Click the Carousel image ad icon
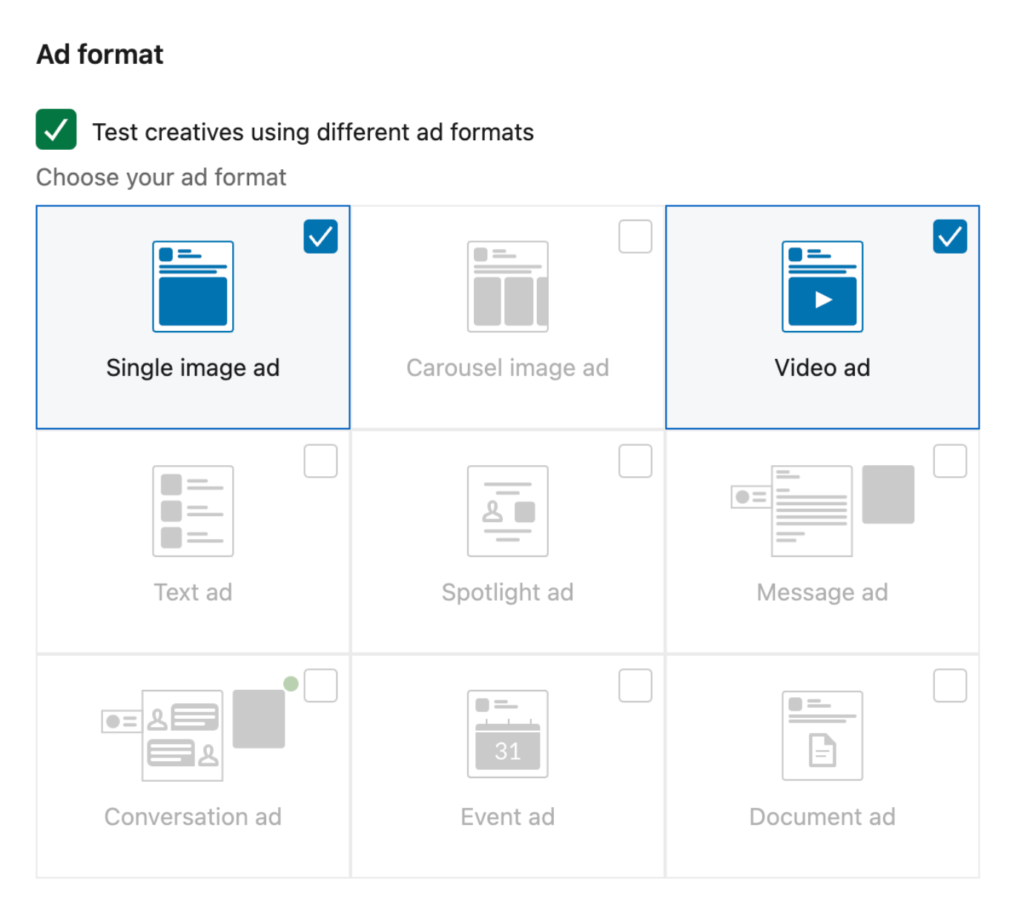1024x902 pixels. click(x=507, y=286)
